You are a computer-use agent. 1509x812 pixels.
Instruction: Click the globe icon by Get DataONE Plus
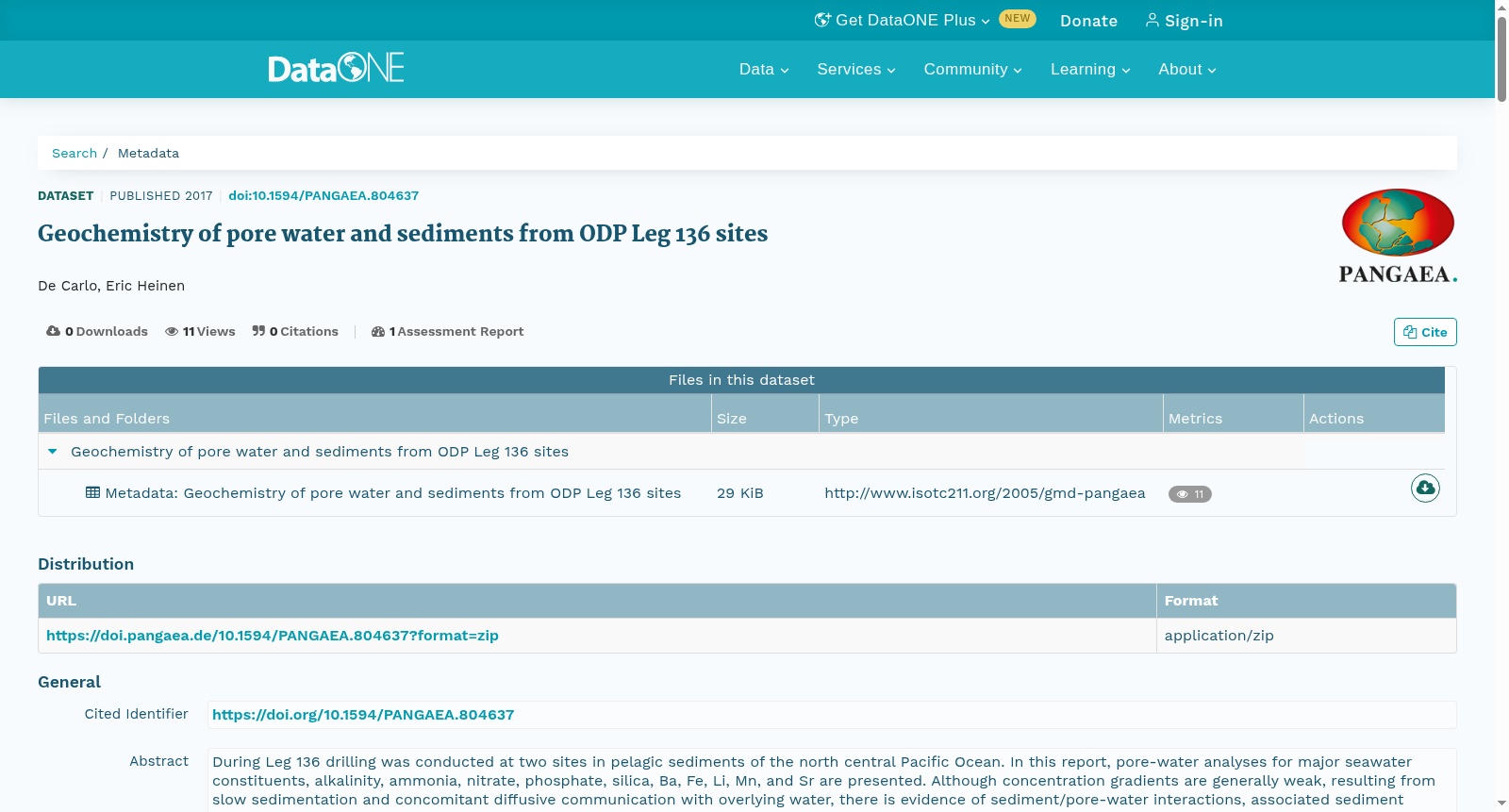pos(822,20)
